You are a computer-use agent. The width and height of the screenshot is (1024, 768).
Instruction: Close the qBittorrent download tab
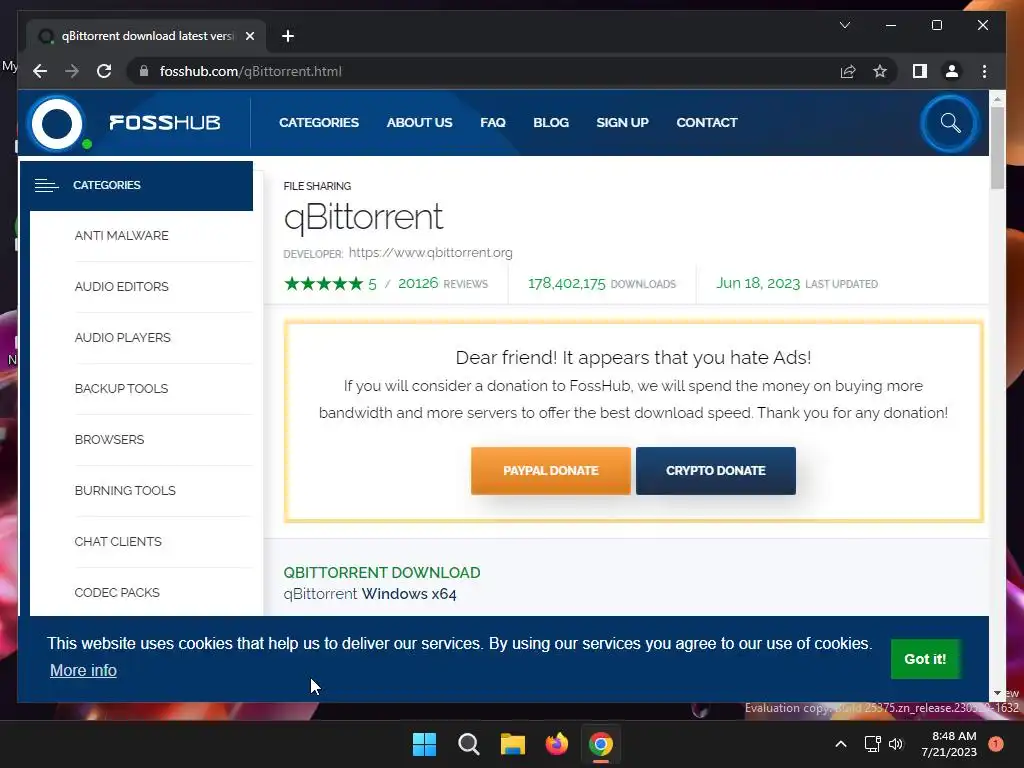(x=249, y=36)
